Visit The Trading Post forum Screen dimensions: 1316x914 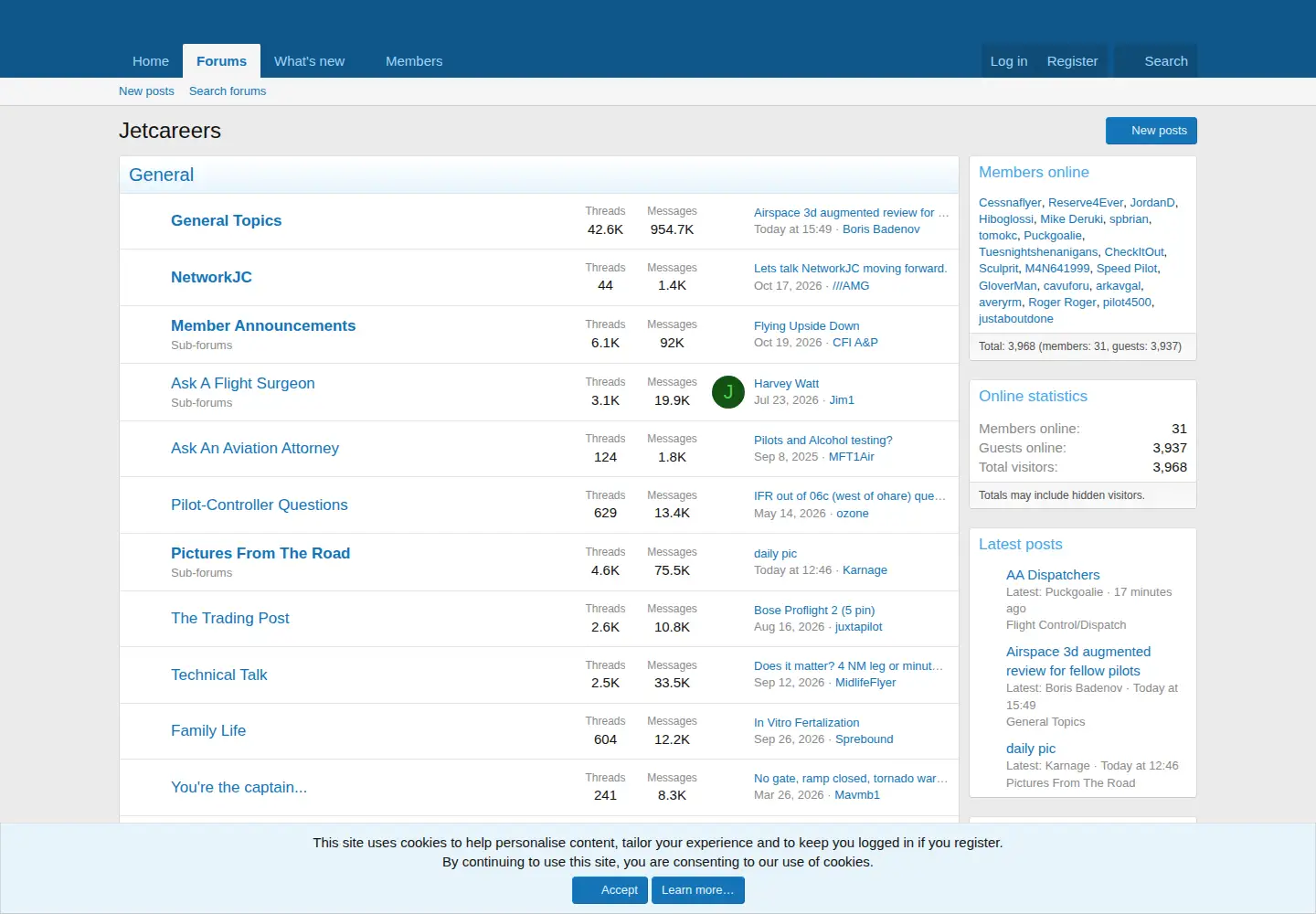click(x=230, y=618)
